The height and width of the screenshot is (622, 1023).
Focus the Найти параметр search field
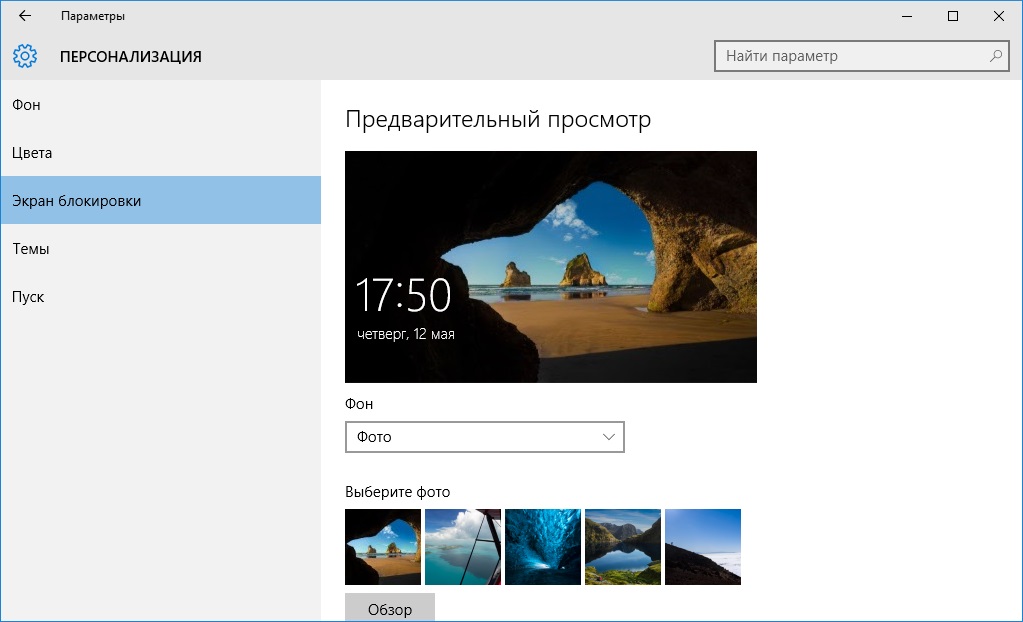(850, 56)
